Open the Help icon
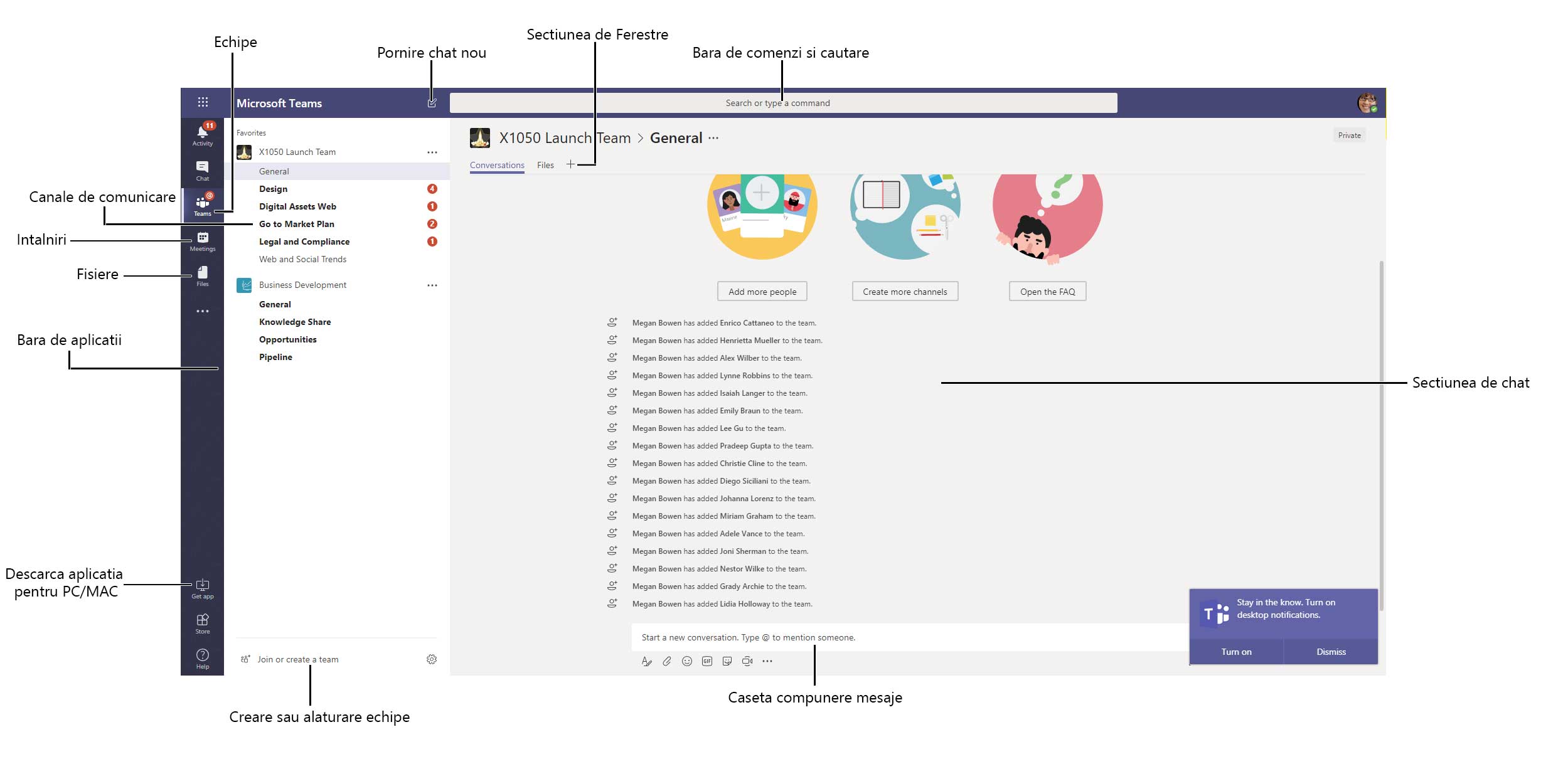The width and height of the screenshot is (1568, 764). pyautogui.click(x=202, y=659)
